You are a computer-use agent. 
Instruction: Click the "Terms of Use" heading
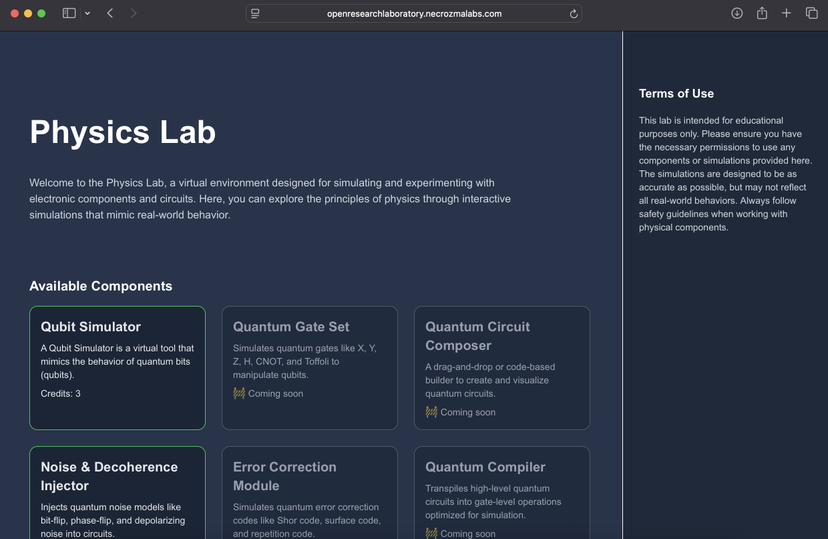676,93
